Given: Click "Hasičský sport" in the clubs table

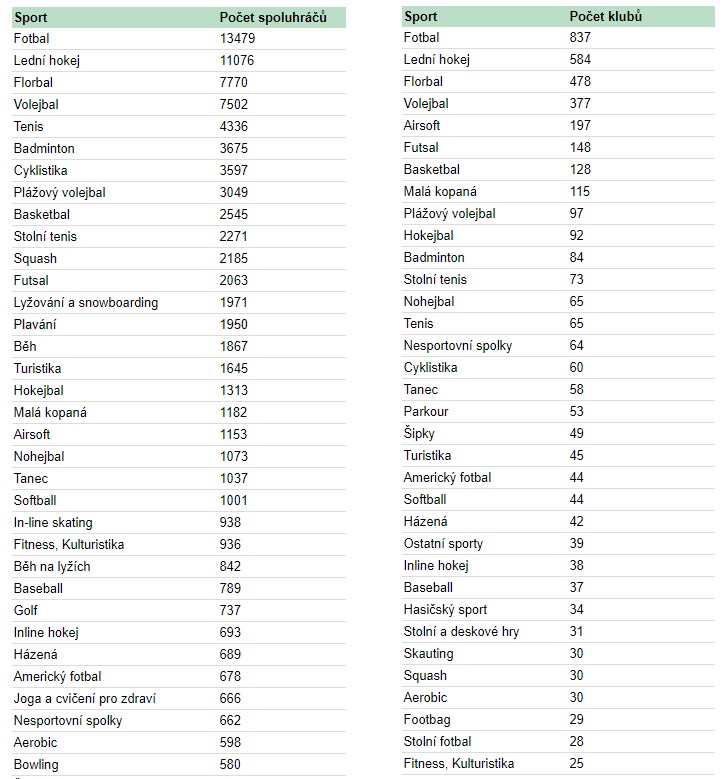Looking at the screenshot, I should point(446,609).
